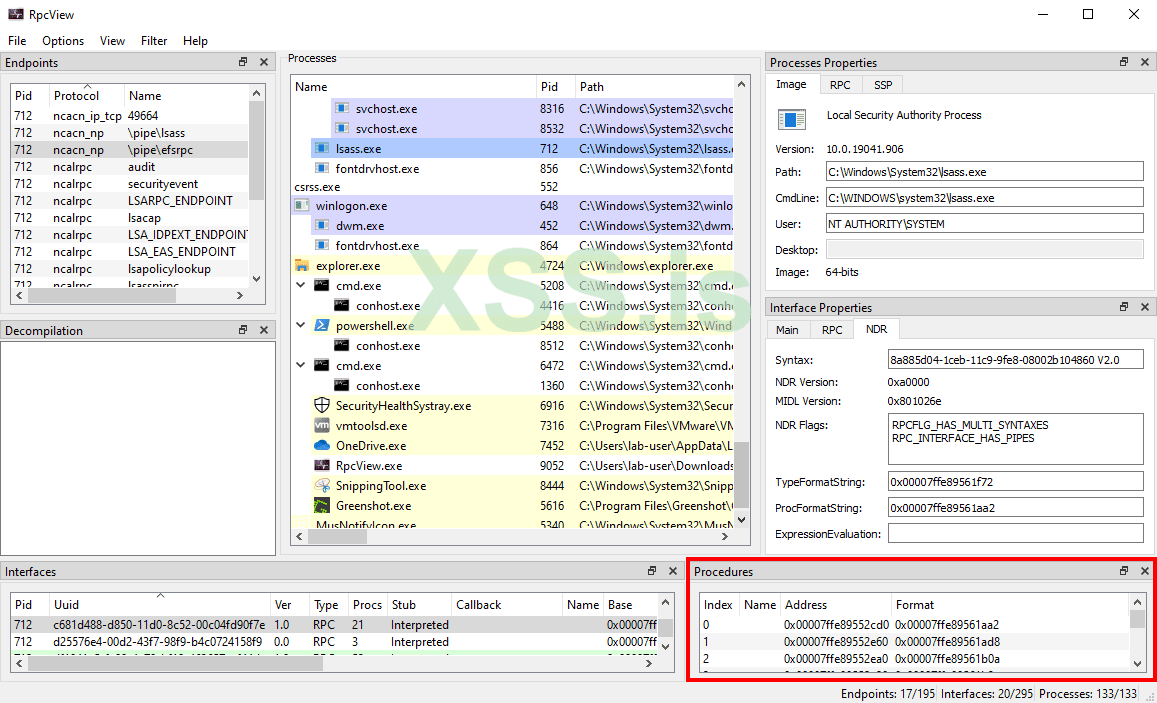Open the Filter menu
The width and height of the screenshot is (1157, 703).
pos(154,41)
